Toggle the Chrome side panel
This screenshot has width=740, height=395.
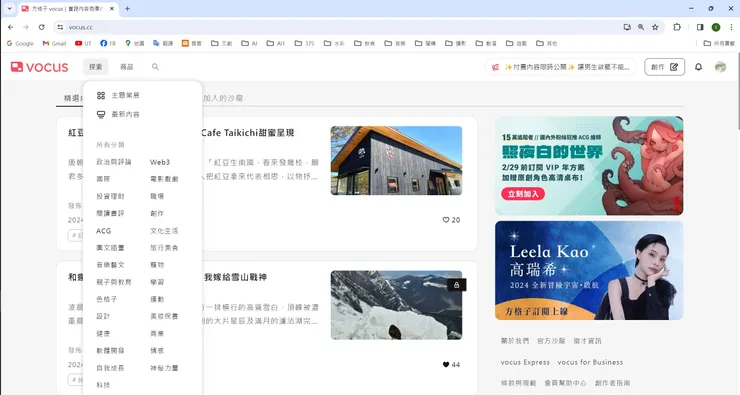(x=700, y=27)
